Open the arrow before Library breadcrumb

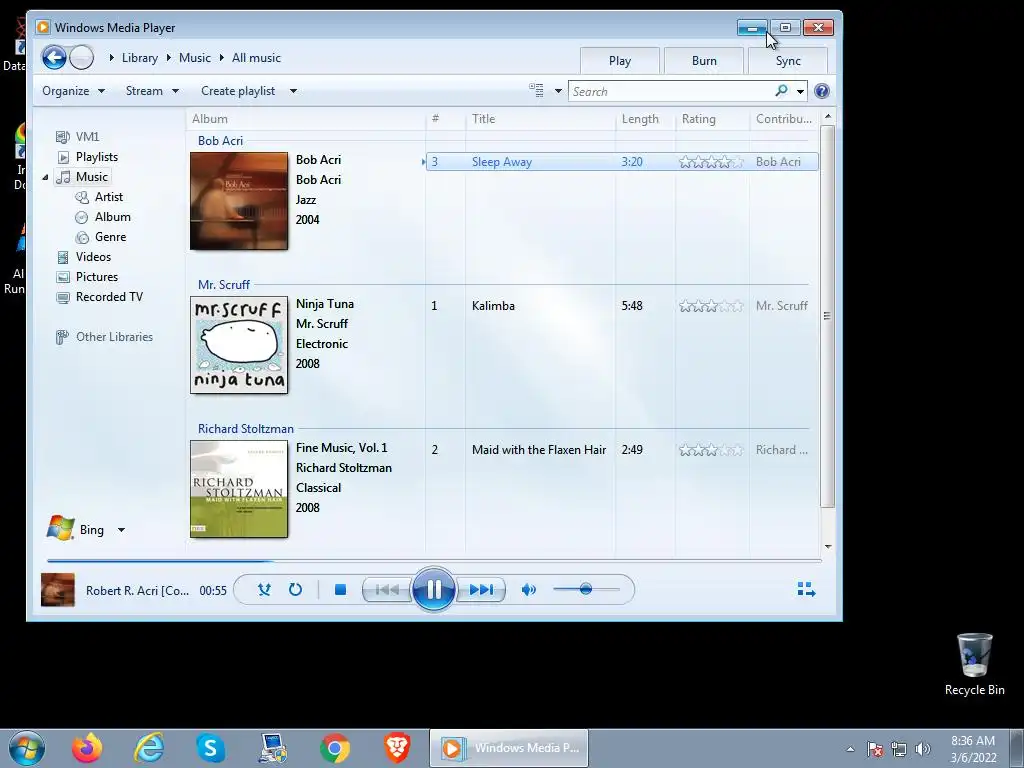(112, 57)
